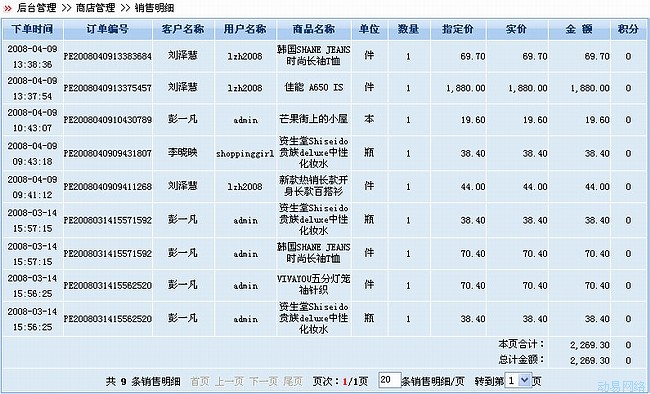Select the 销售明细 breadcrumb item
This screenshot has width=650, height=394.
(155, 7)
